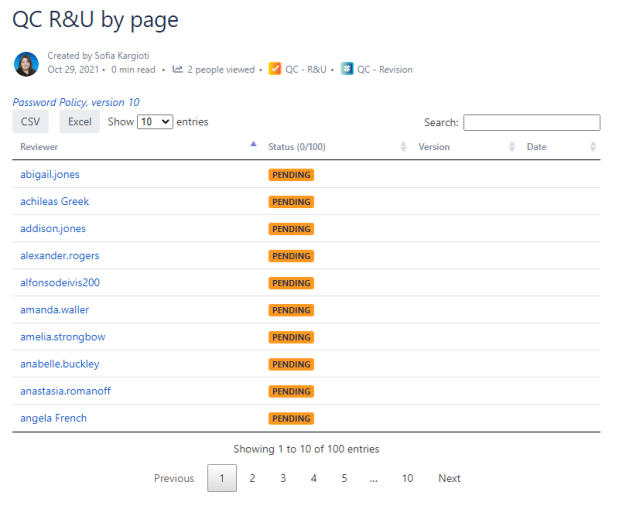The height and width of the screenshot is (516, 643).
Task: Click the QC - R&U label icon
Action: [x=275, y=70]
